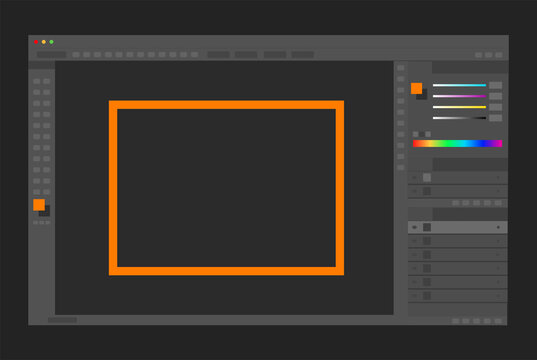The width and height of the screenshot is (537, 360).
Task: Maximize the window with the green button
Action: click(51, 42)
